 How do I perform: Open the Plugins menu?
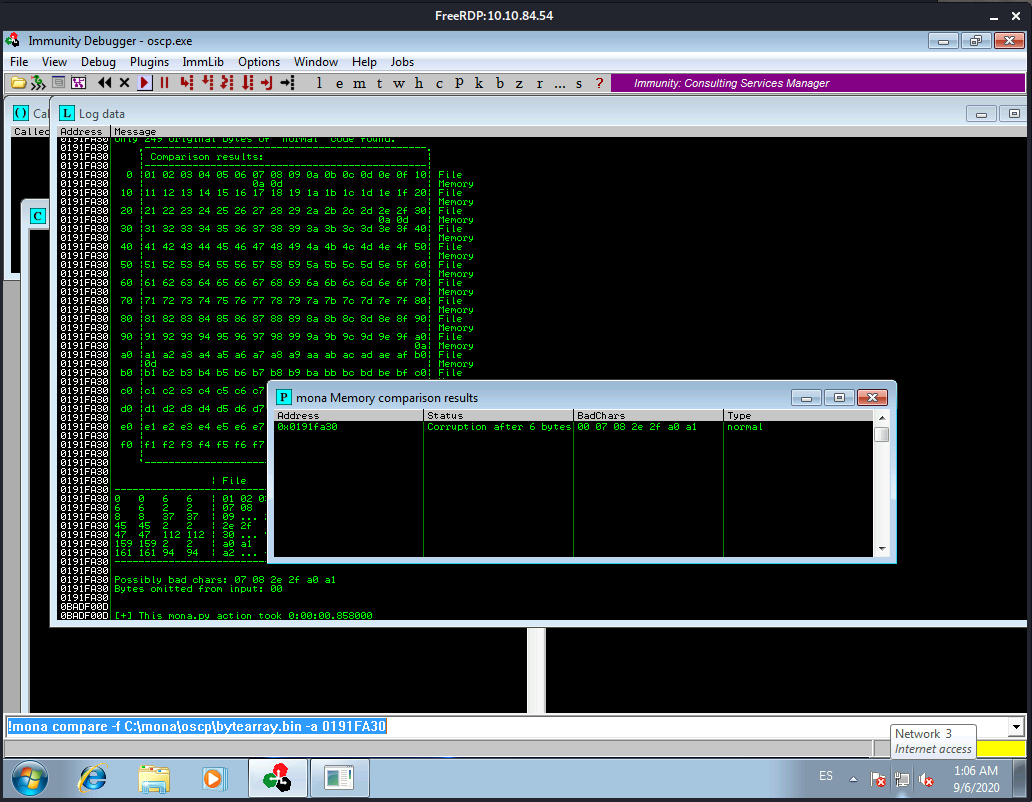point(149,62)
